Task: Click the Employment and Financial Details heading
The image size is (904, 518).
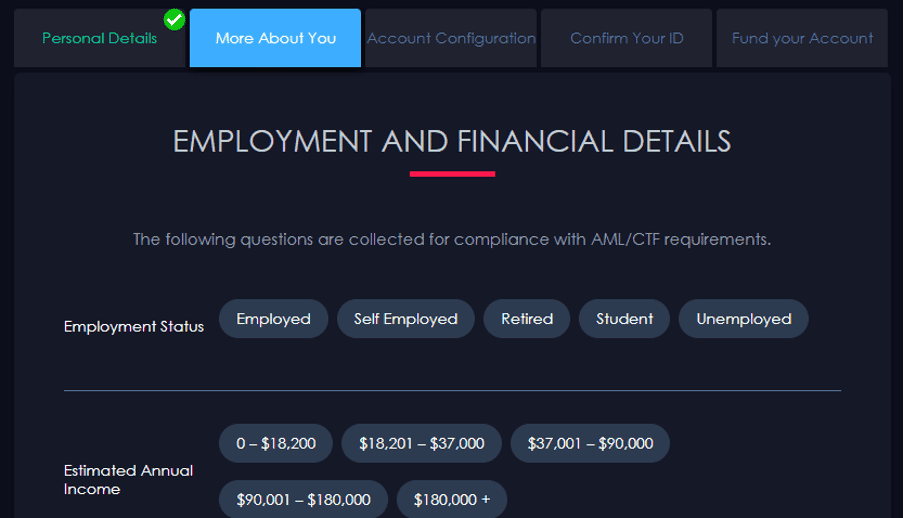Action: 452,142
